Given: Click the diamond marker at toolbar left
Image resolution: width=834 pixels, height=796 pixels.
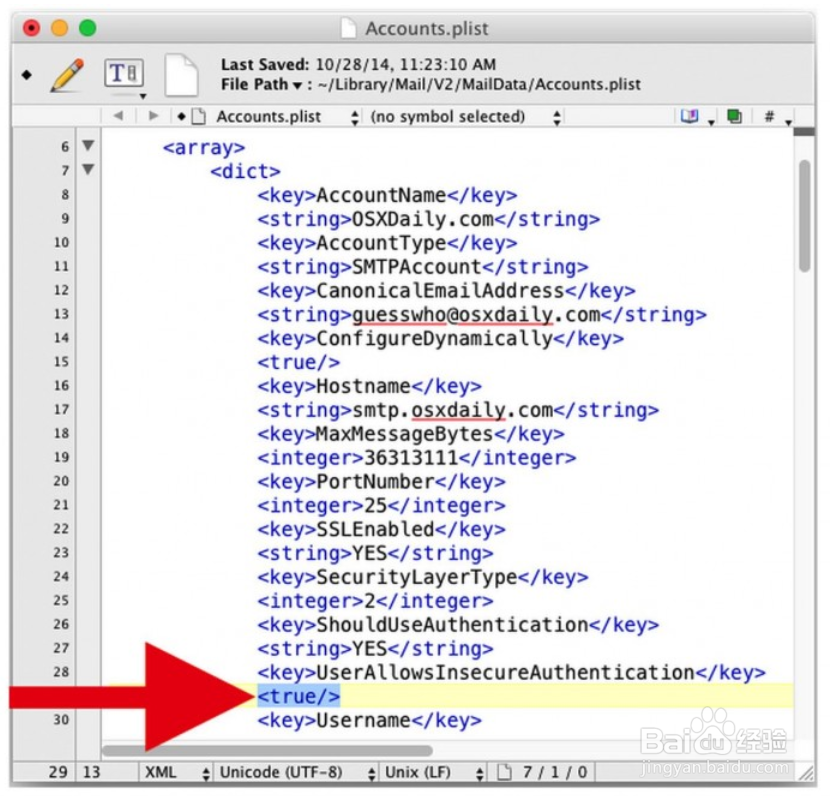Looking at the screenshot, I should [27, 74].
